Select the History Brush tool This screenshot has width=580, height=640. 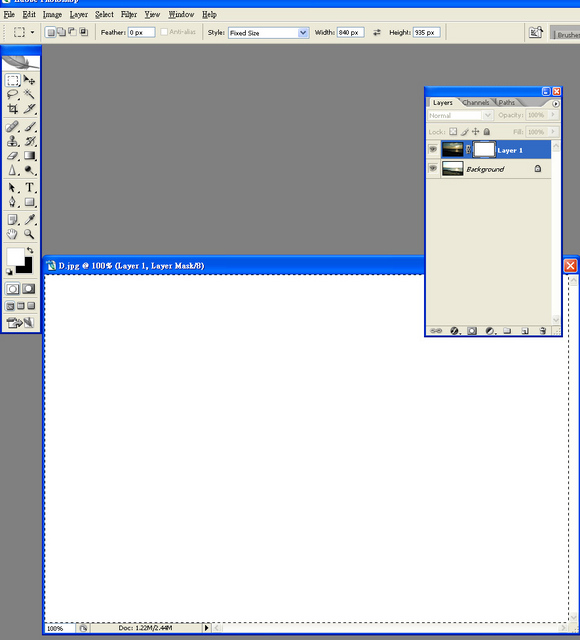pos(29,141)
